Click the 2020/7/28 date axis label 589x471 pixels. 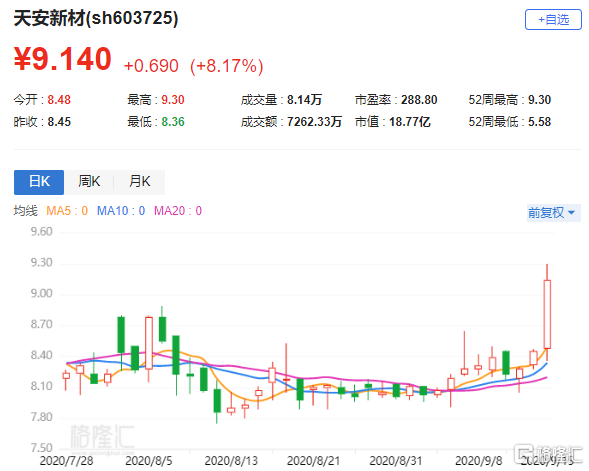tap(66, 461)
